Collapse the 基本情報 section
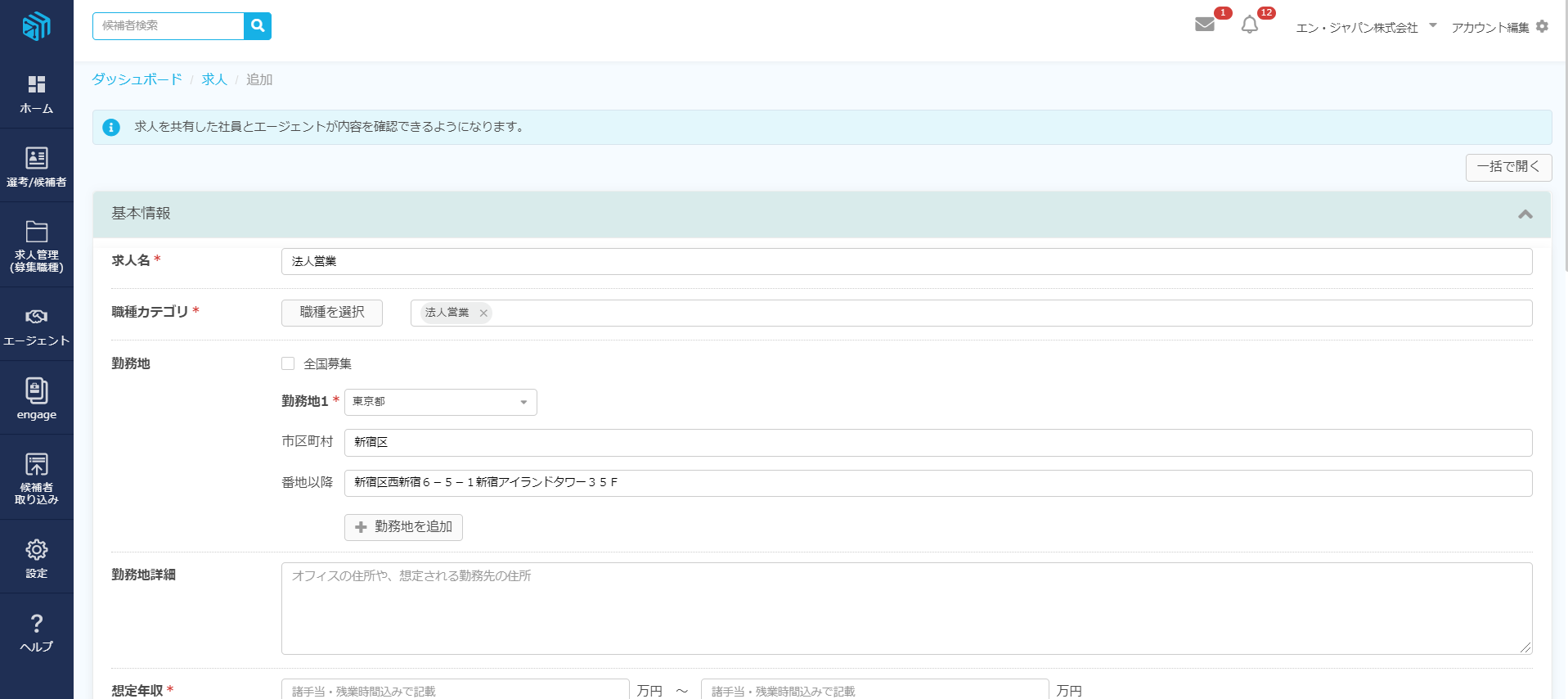The width and height of the screenshot is (1568, 699). tap(1525, 214)
